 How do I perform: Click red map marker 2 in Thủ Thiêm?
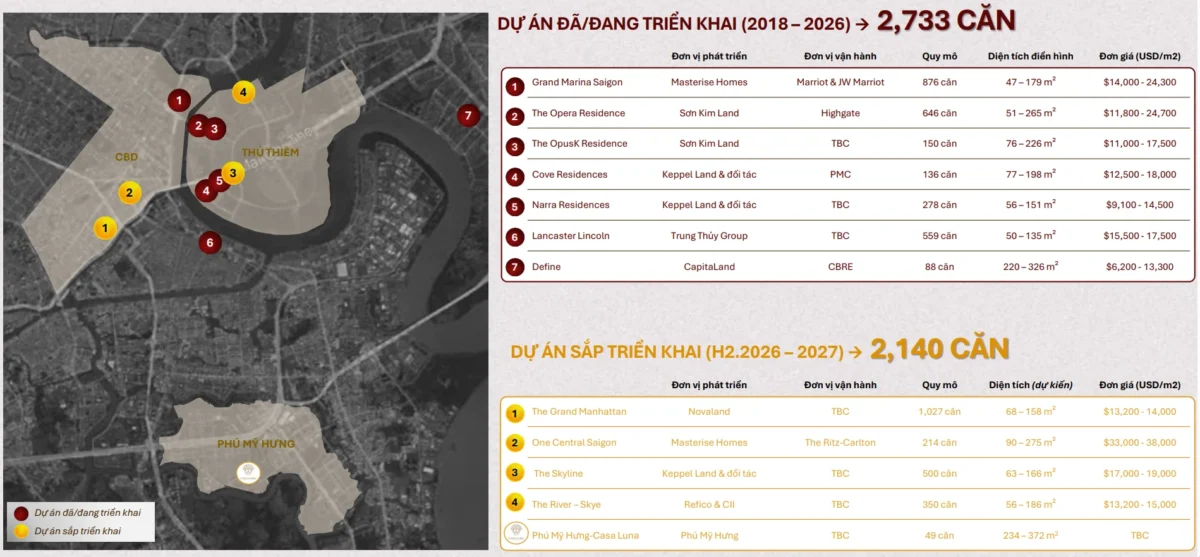coord(198,126)
